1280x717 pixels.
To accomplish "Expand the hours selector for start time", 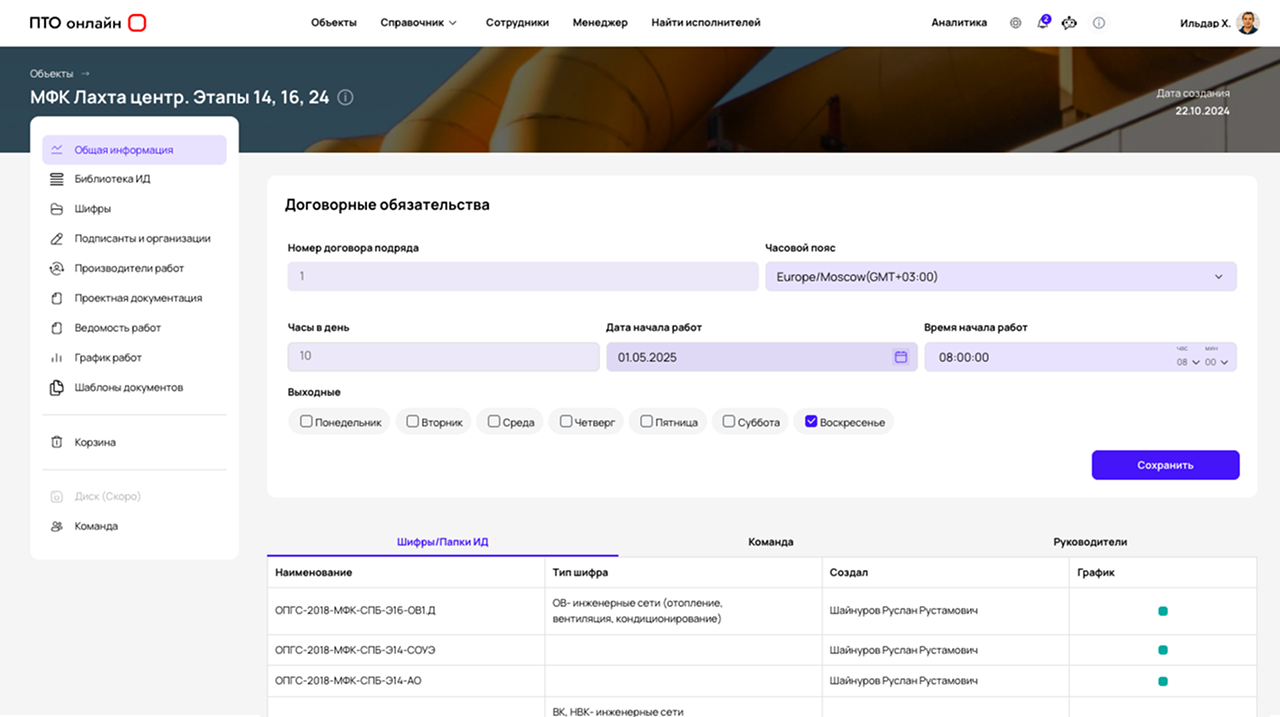I will (x=1188, y=362).
